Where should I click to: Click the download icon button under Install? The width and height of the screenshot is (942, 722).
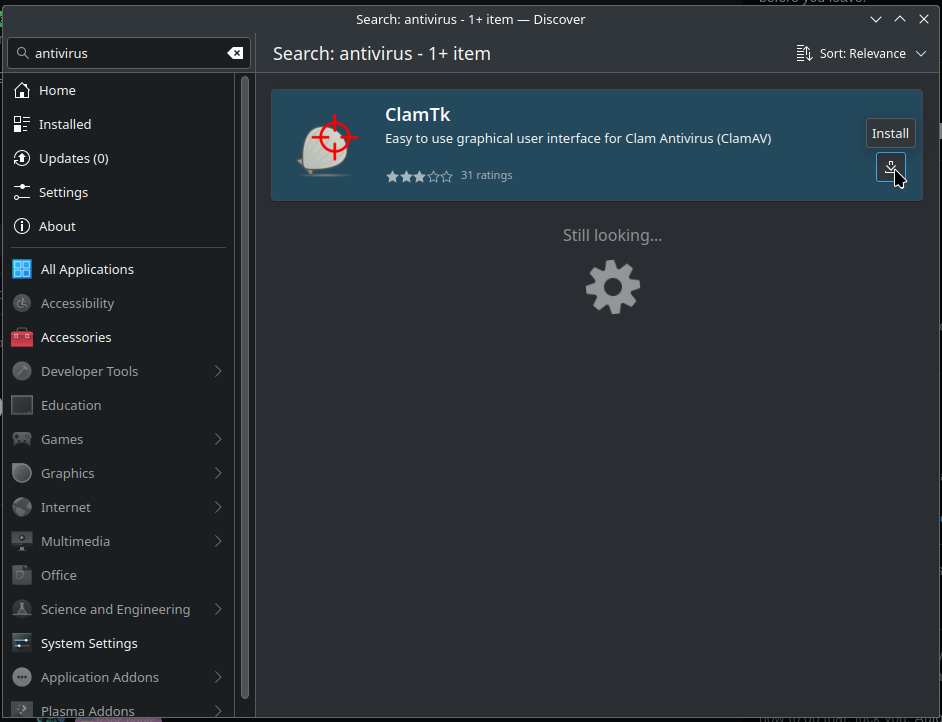pyautogui.click(x=890, y=167)
